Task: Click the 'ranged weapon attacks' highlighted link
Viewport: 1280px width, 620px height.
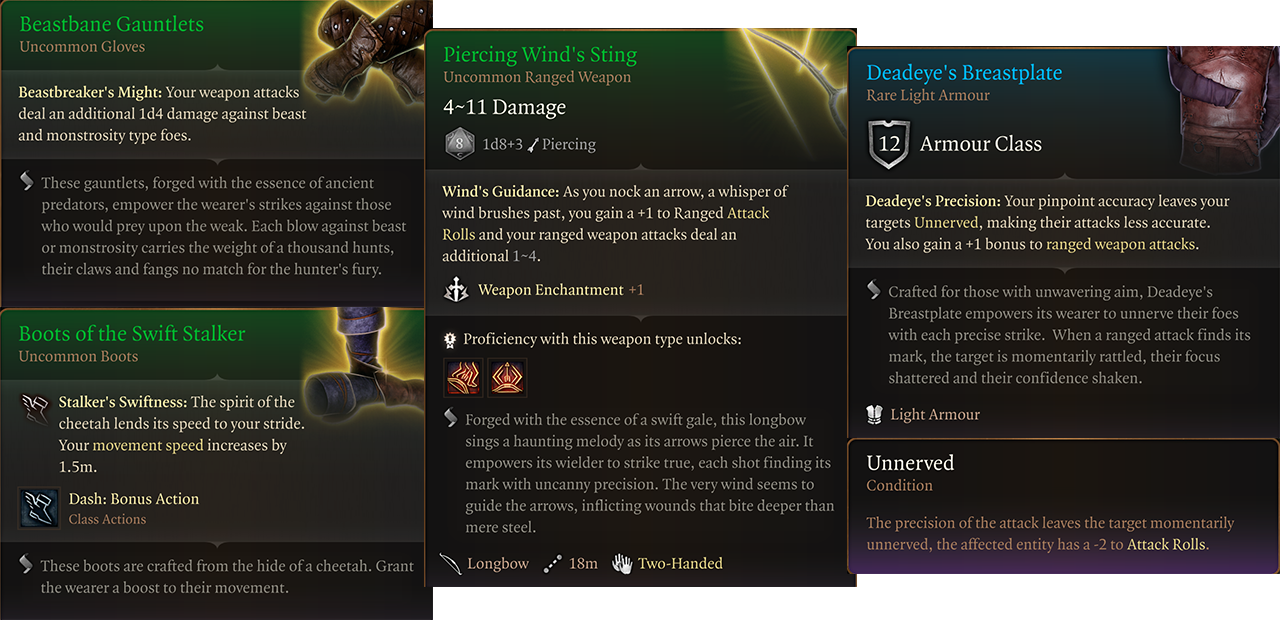Action: [1120, 244]
